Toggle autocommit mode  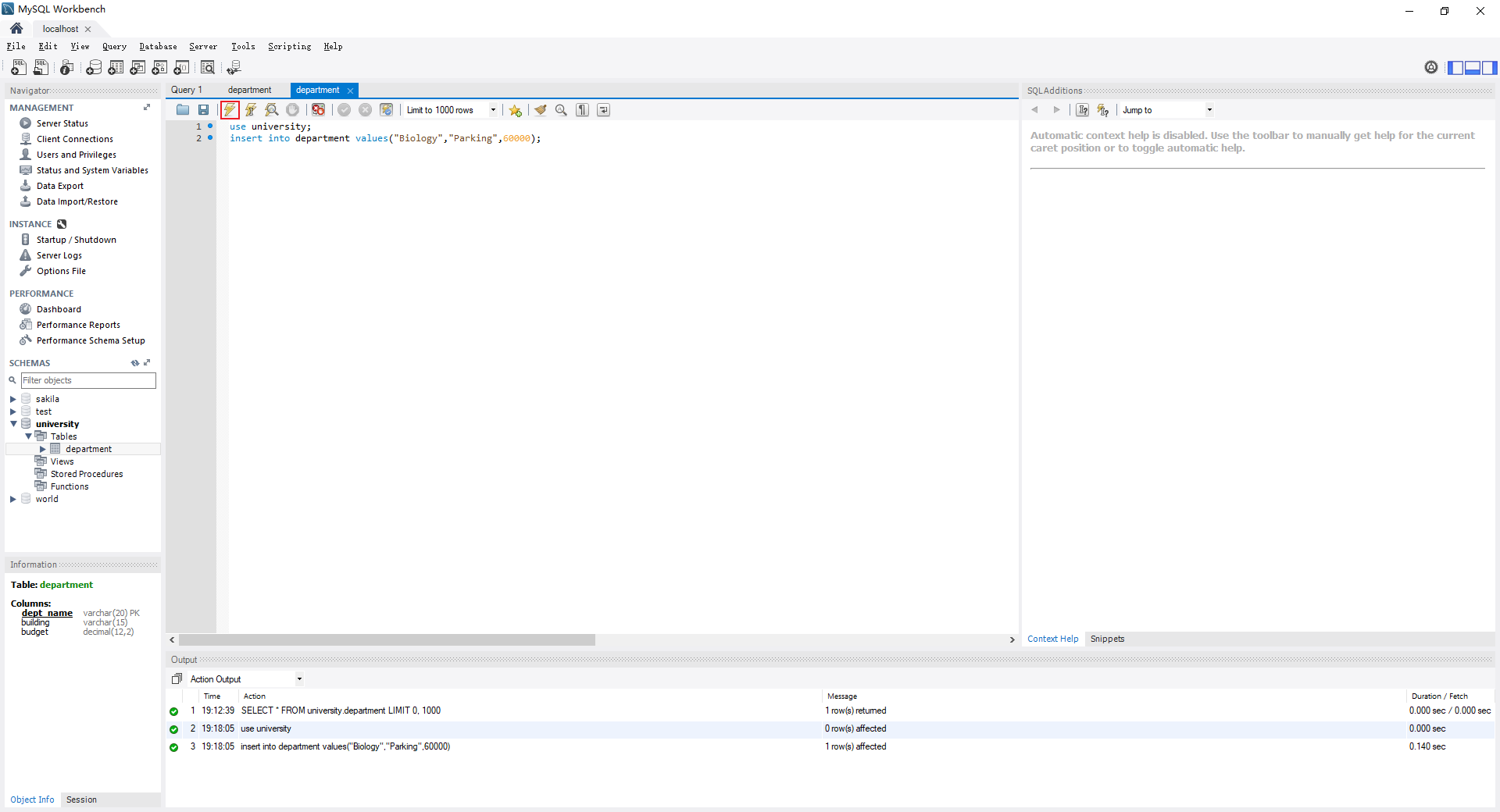[386, 110]
